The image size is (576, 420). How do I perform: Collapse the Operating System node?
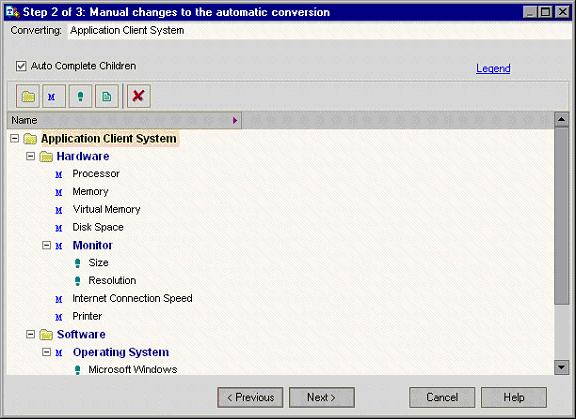click(x=46, y=352)
